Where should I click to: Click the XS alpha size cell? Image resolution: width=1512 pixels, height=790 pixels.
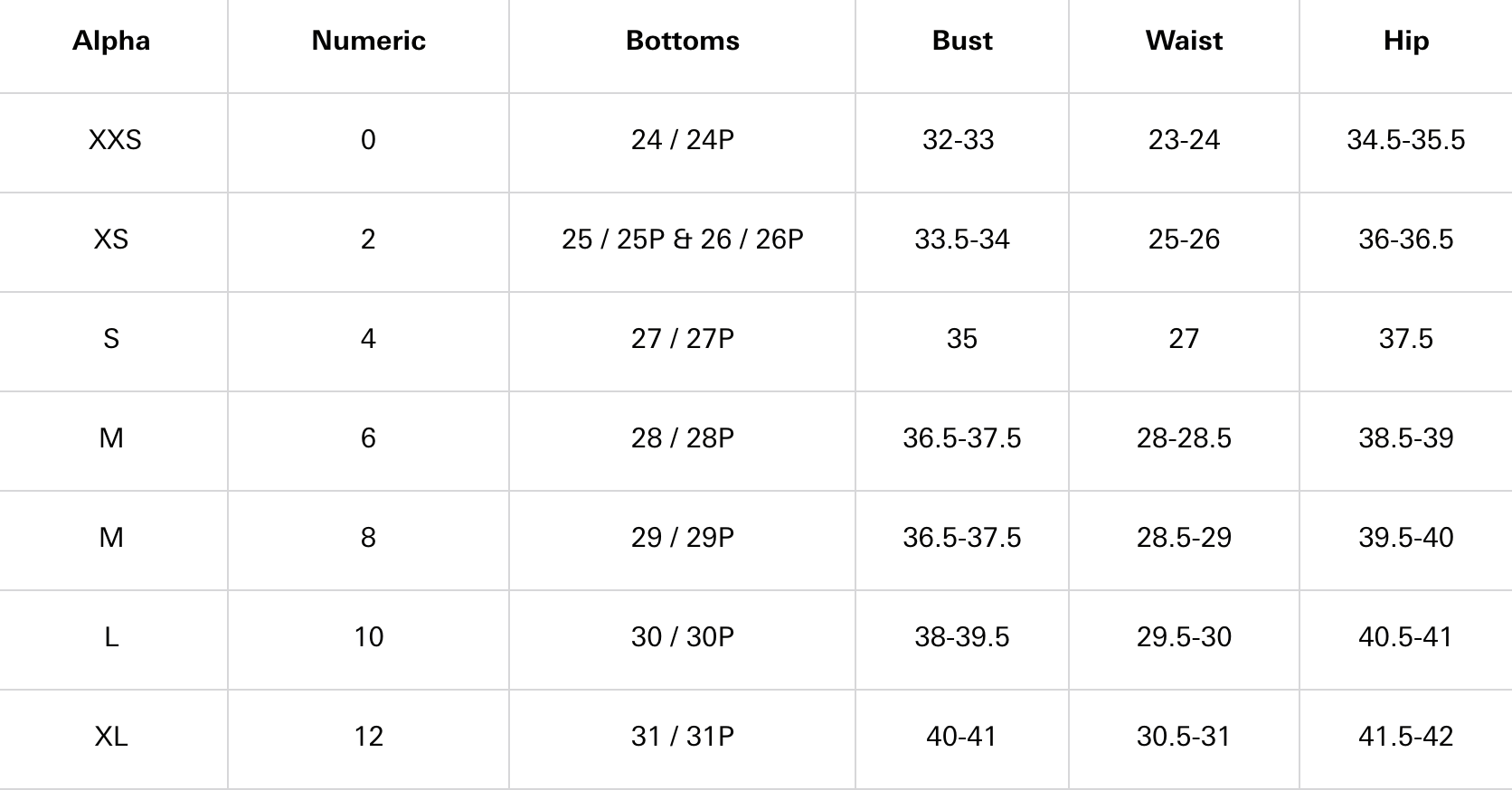pyautogui.click(x=111, y=240)
